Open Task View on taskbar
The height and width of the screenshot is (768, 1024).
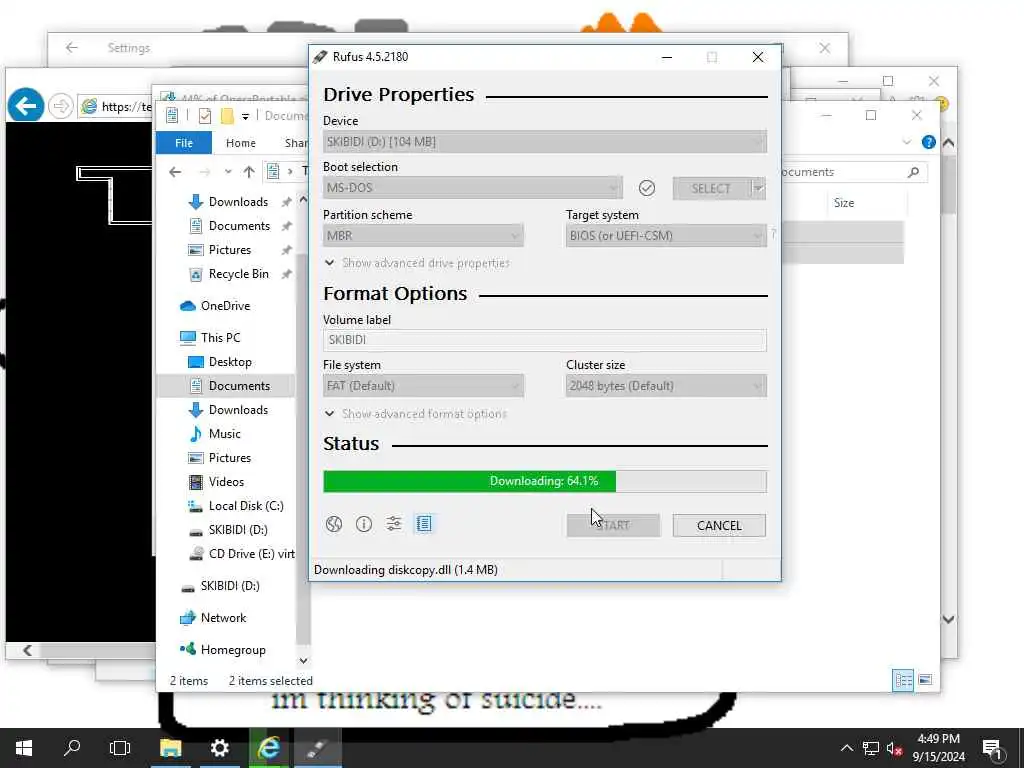pyautogui.click(x=120, y=748)
